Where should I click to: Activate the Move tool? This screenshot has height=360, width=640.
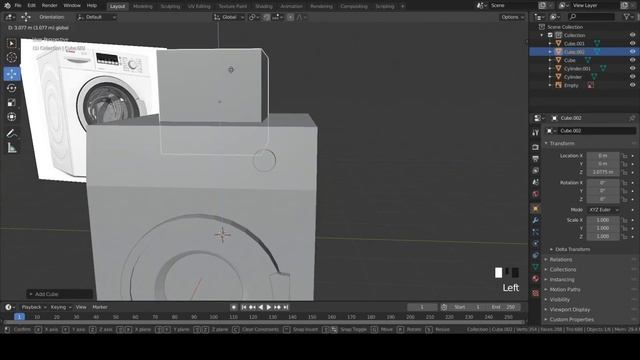tap(11, 73)
